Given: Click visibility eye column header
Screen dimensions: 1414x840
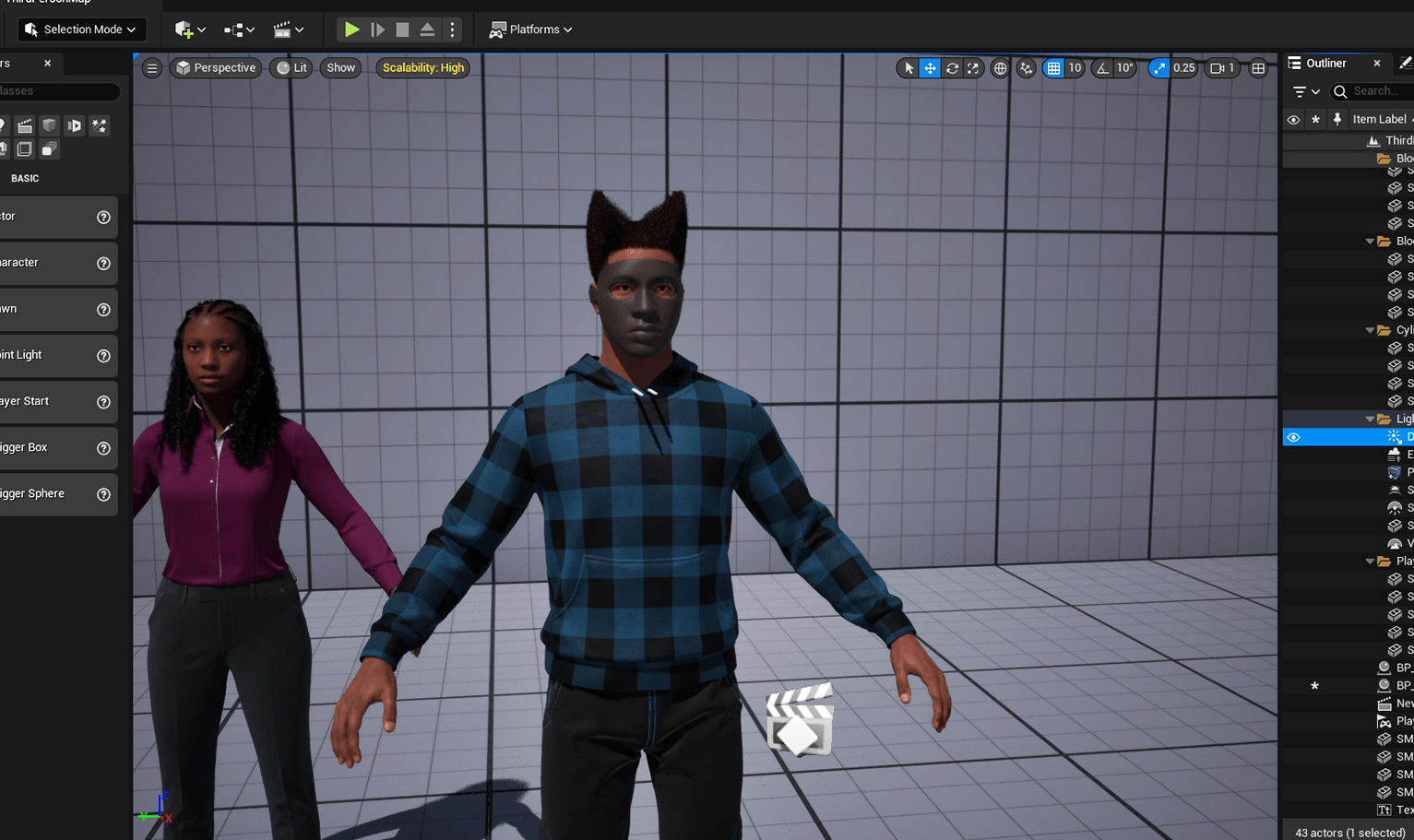Looking at the screenshot, I should [x=1293, y=120].
